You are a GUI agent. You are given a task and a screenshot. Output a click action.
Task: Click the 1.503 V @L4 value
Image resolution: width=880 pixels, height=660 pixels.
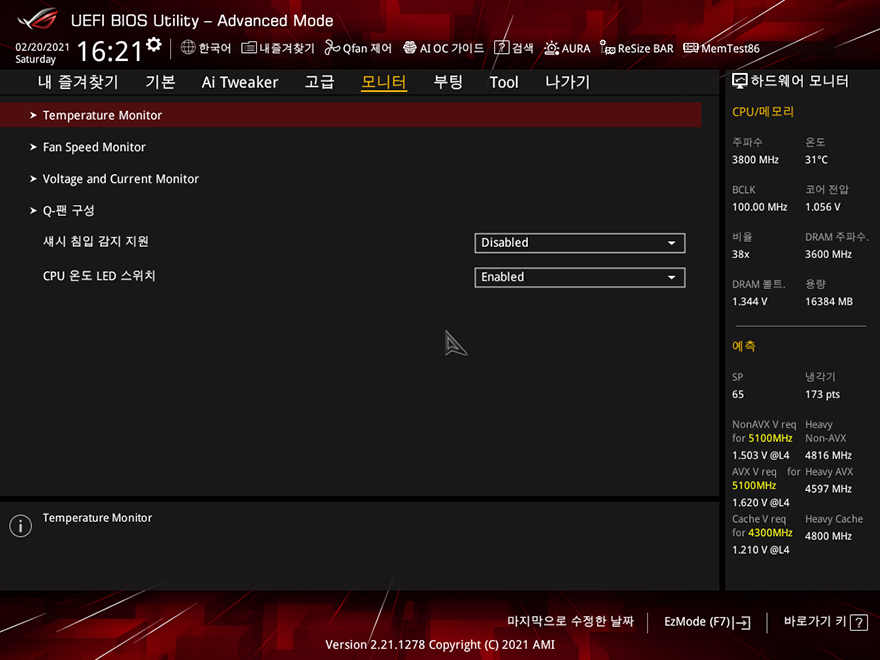click(760, 455)
